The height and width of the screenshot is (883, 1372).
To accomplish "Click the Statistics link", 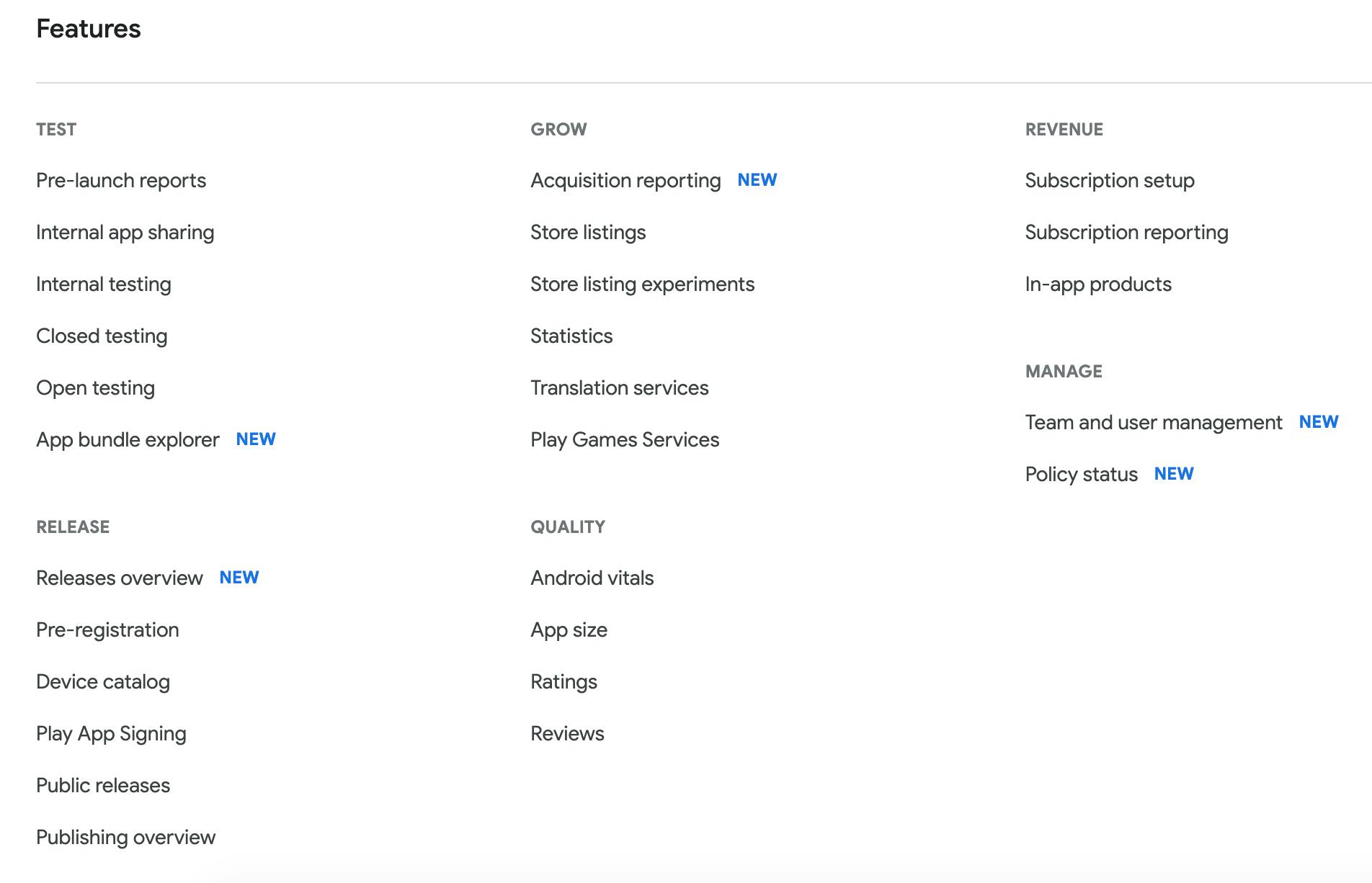I will coord(571,336).
